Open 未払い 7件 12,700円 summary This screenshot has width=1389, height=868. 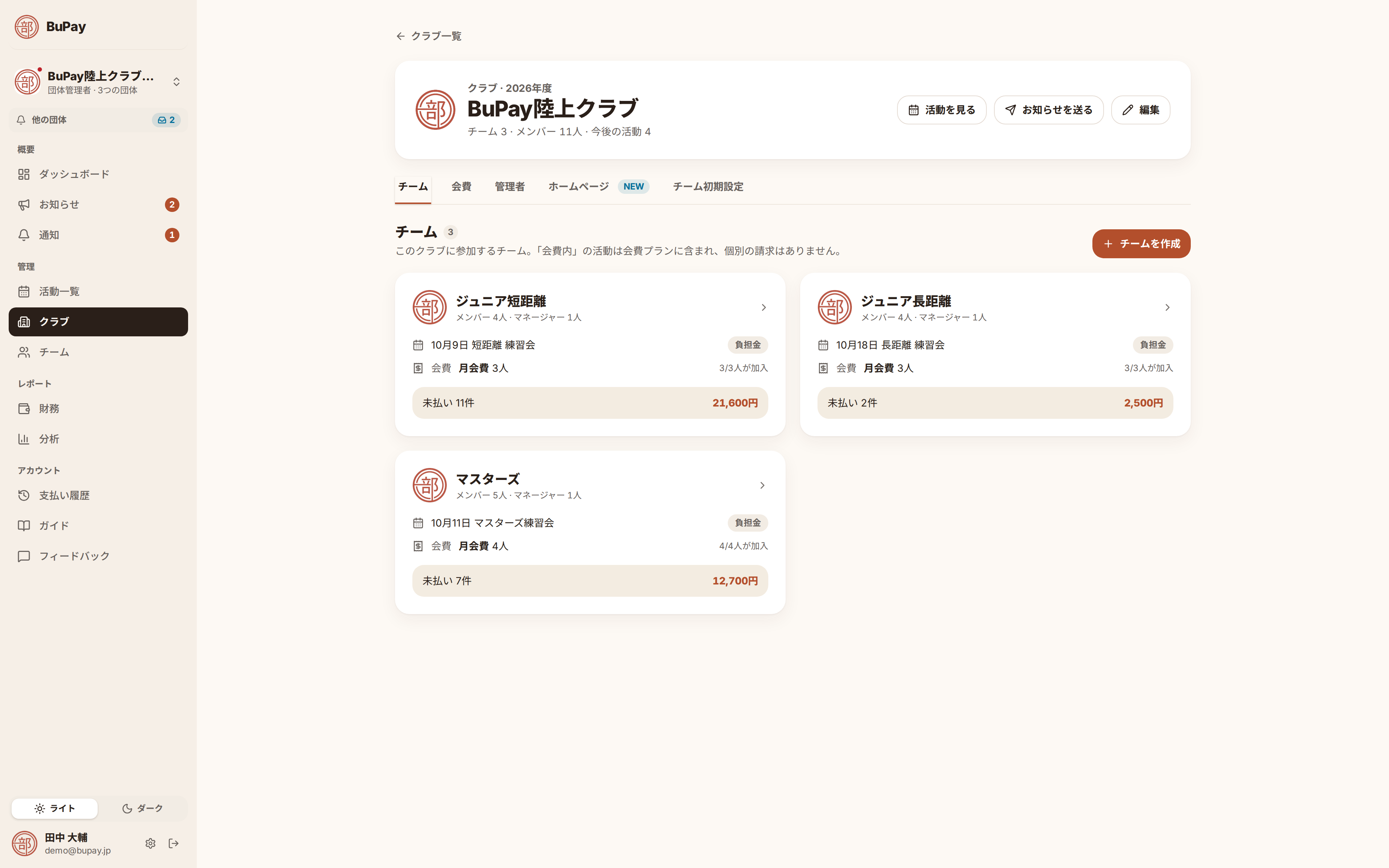coord(590,581)
